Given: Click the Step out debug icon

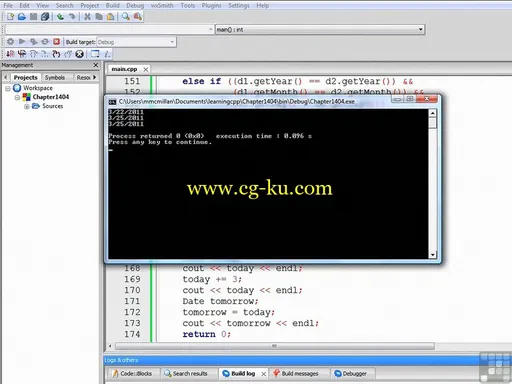Looking at the screenshot, I should point(68,54).
